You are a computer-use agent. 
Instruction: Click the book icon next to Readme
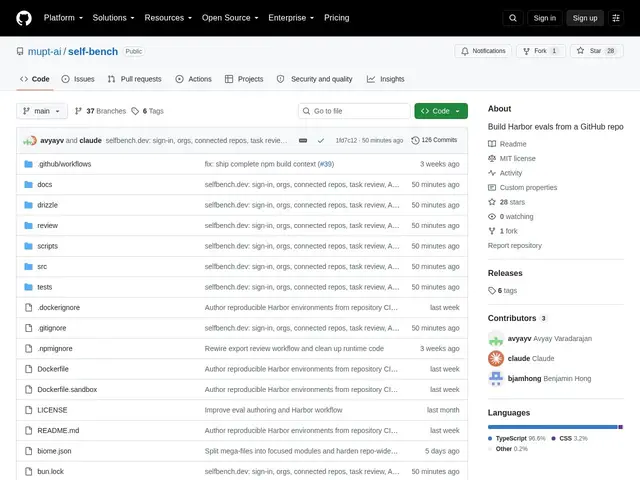click(492, 144)
